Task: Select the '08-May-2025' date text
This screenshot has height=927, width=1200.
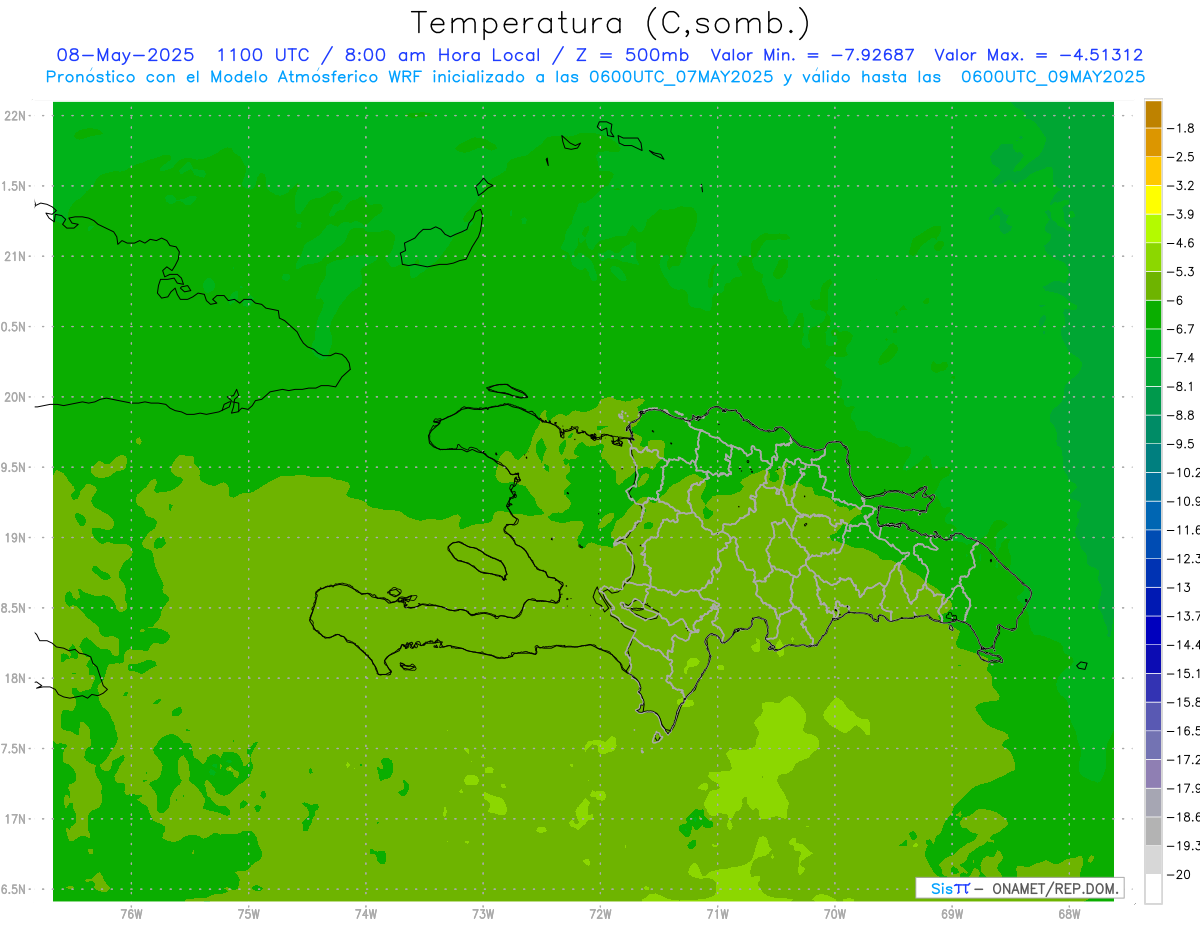Action: [125, 56]
